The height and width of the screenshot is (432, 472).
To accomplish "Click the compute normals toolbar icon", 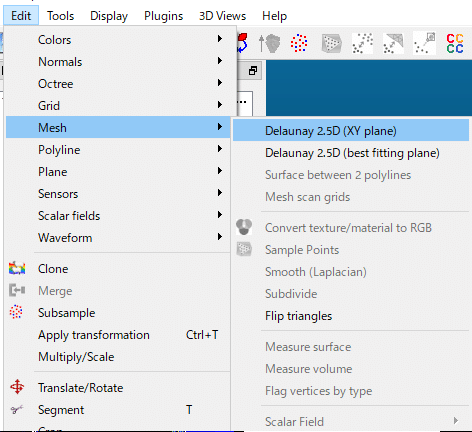I will (x=270, y=43).
